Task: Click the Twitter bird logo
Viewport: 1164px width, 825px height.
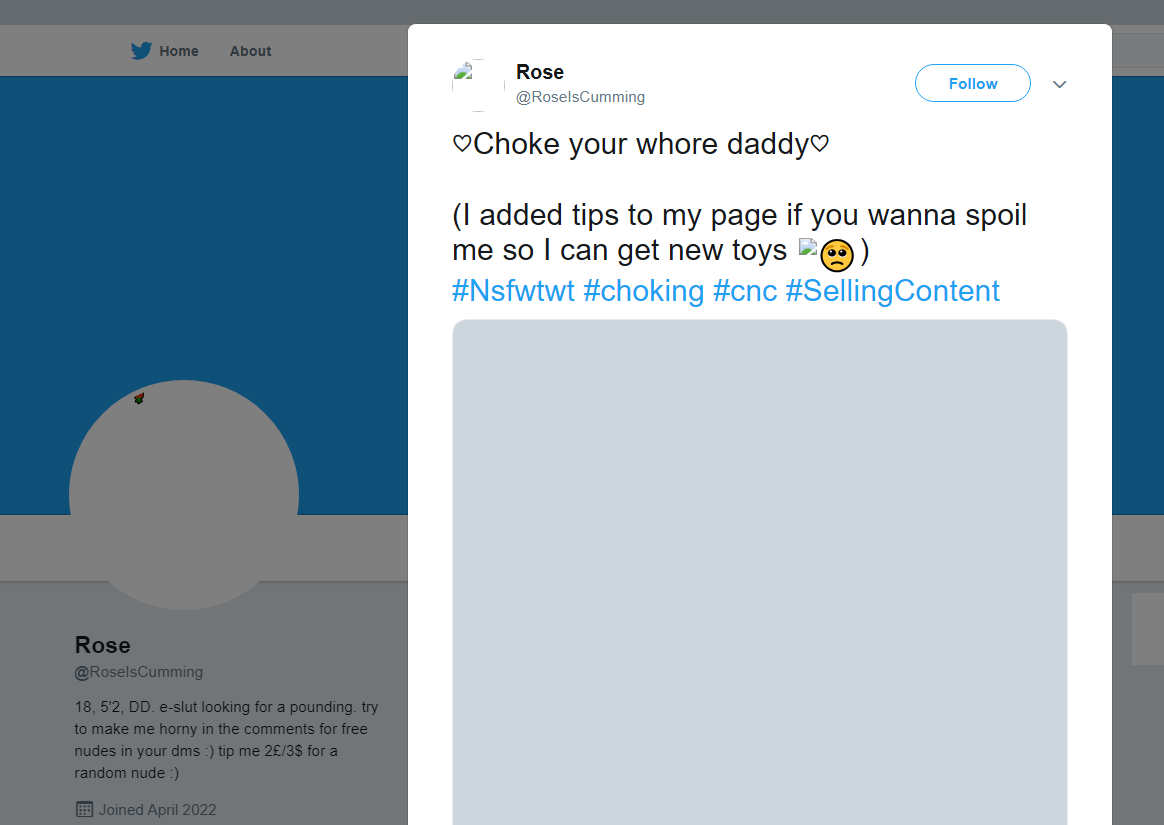Action: pyautogui.click(x=141, y=51)
